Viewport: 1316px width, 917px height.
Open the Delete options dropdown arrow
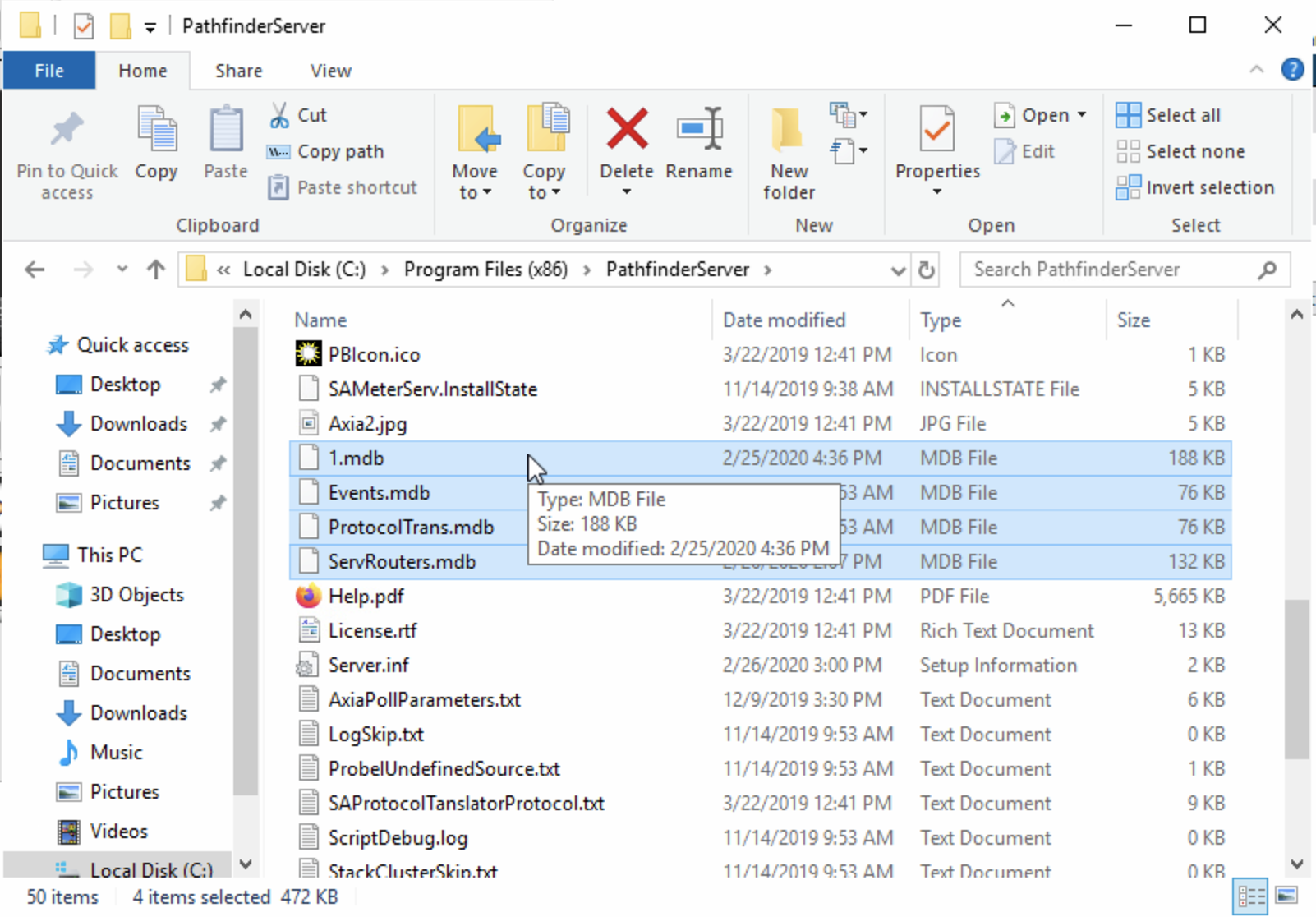click(x=627, y=192)
